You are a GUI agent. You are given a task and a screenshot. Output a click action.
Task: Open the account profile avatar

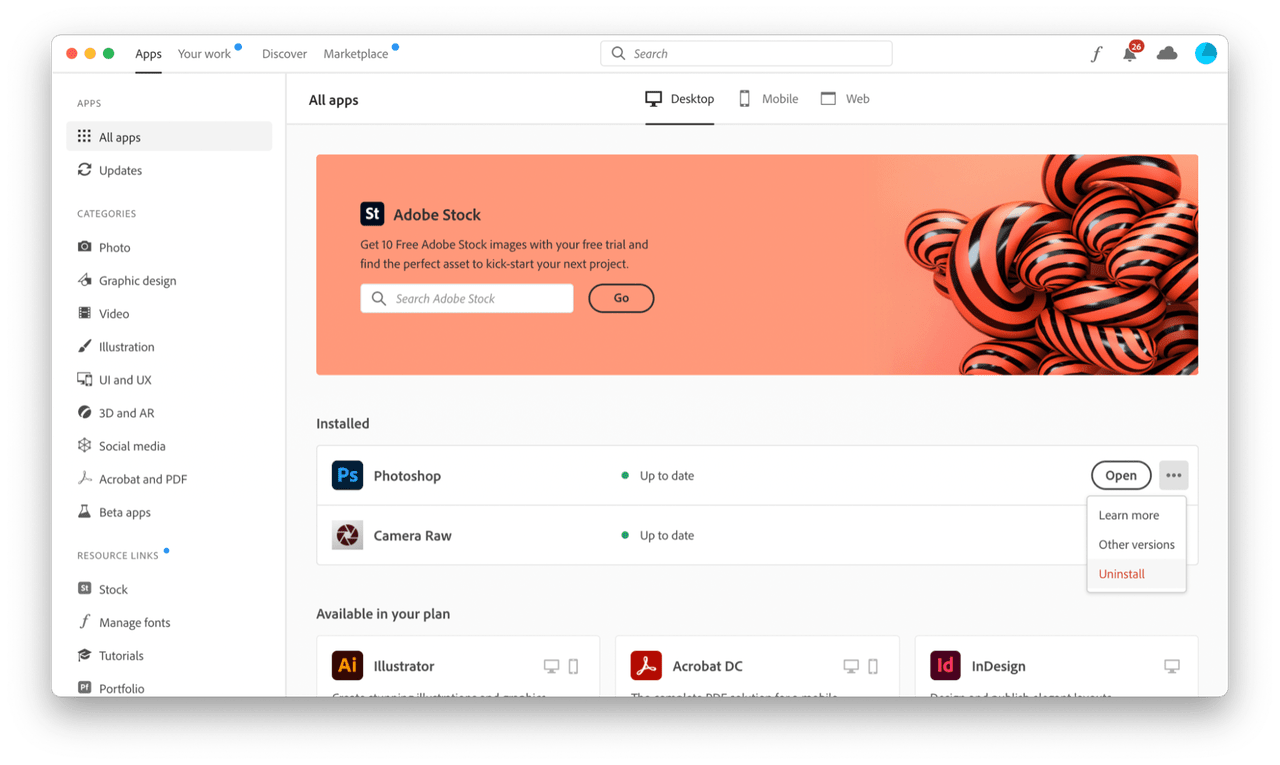[1206, 54]
